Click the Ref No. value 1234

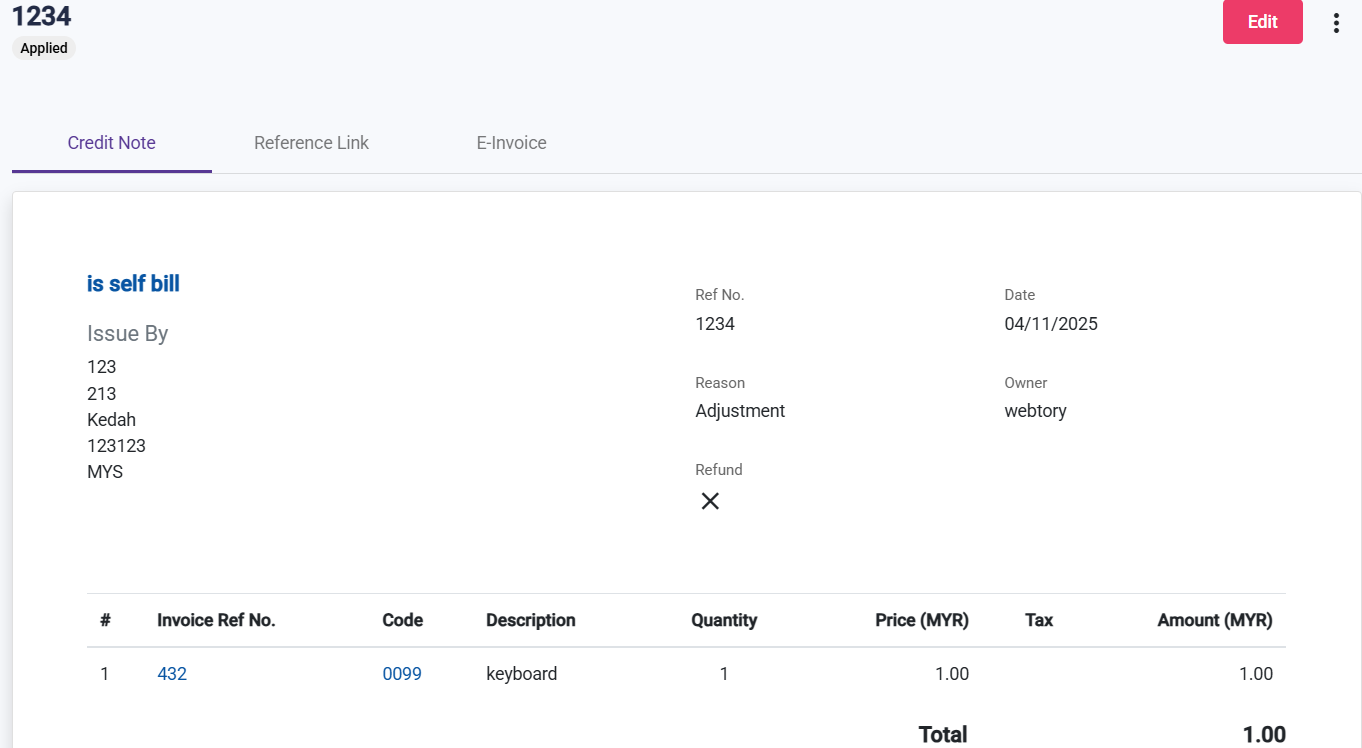715,324
